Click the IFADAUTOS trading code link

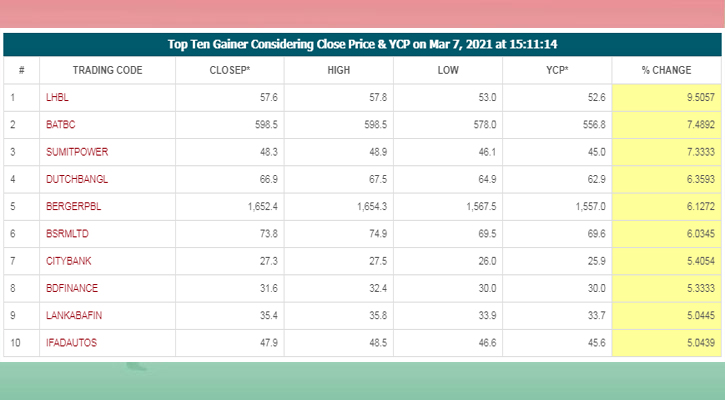[x=71, y=342]
